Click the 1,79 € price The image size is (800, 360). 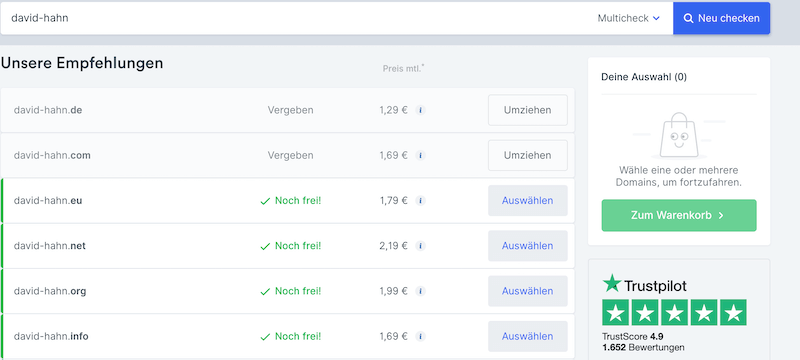(x=393, y=201)
